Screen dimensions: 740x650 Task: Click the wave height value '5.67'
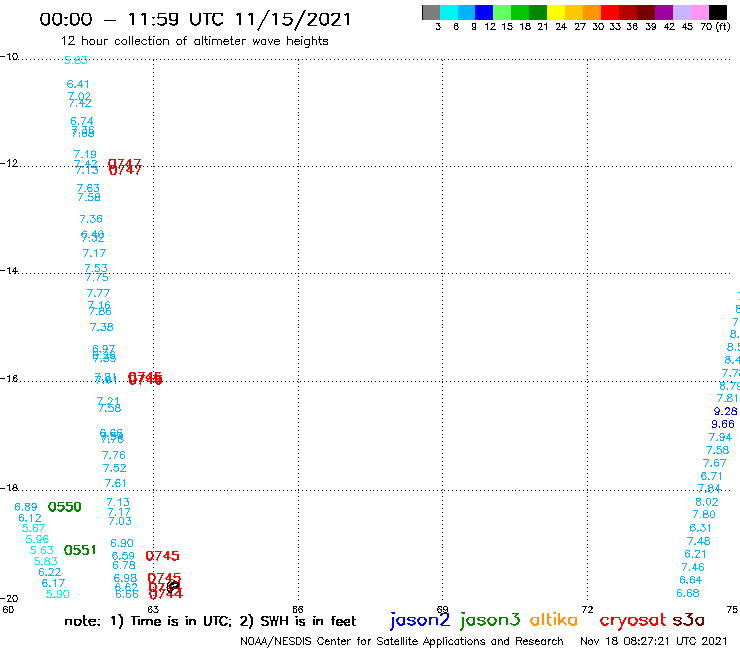pyautogui.click(x=33, y=528)
